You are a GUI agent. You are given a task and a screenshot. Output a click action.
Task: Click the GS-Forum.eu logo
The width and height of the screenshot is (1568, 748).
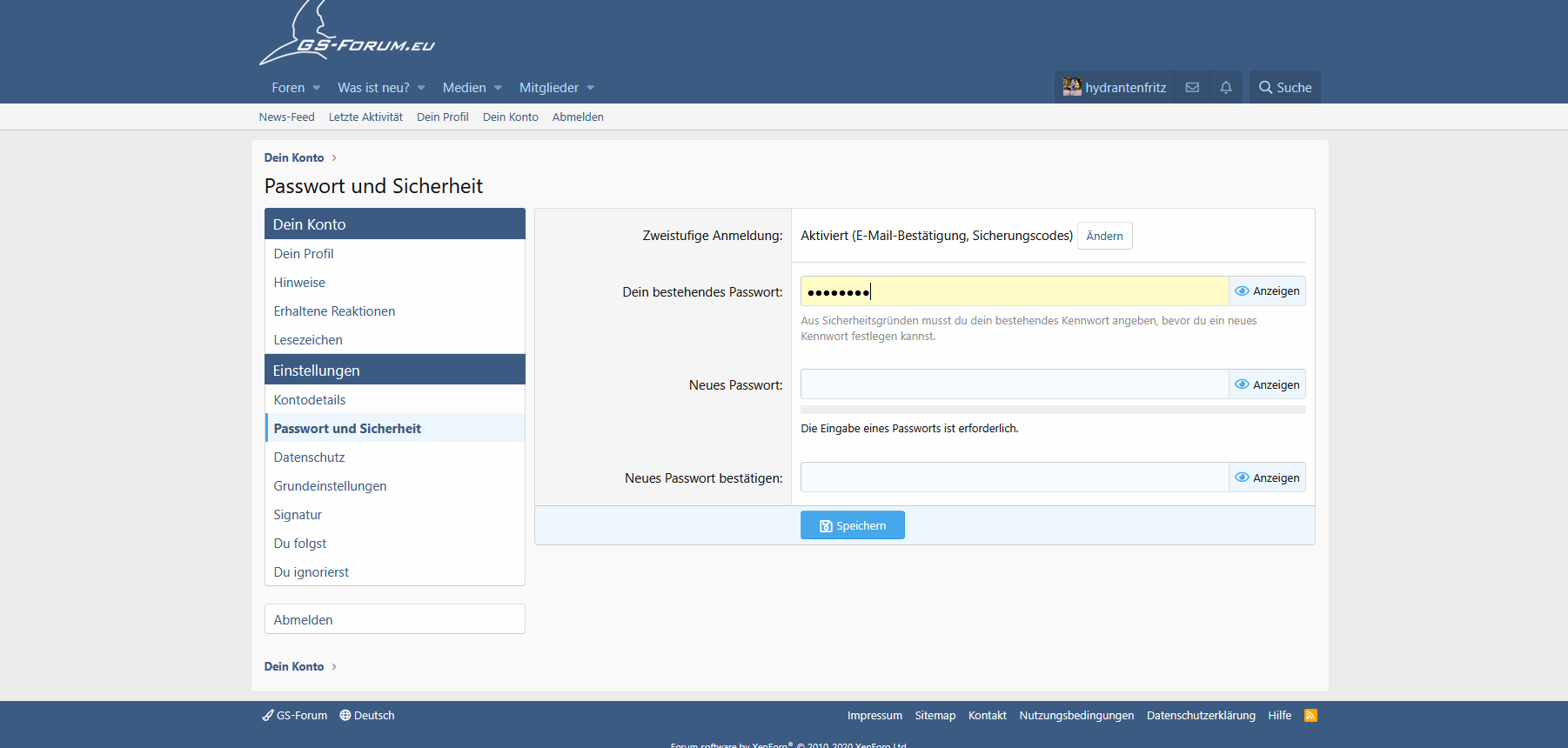pyautogui.click(x=347, y=37)
